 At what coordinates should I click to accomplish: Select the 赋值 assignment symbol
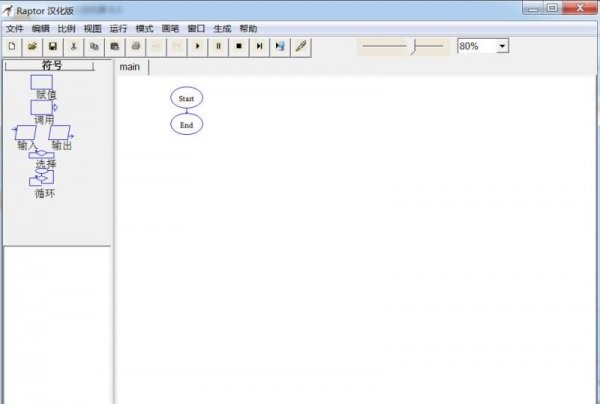(x=42, y=82)
